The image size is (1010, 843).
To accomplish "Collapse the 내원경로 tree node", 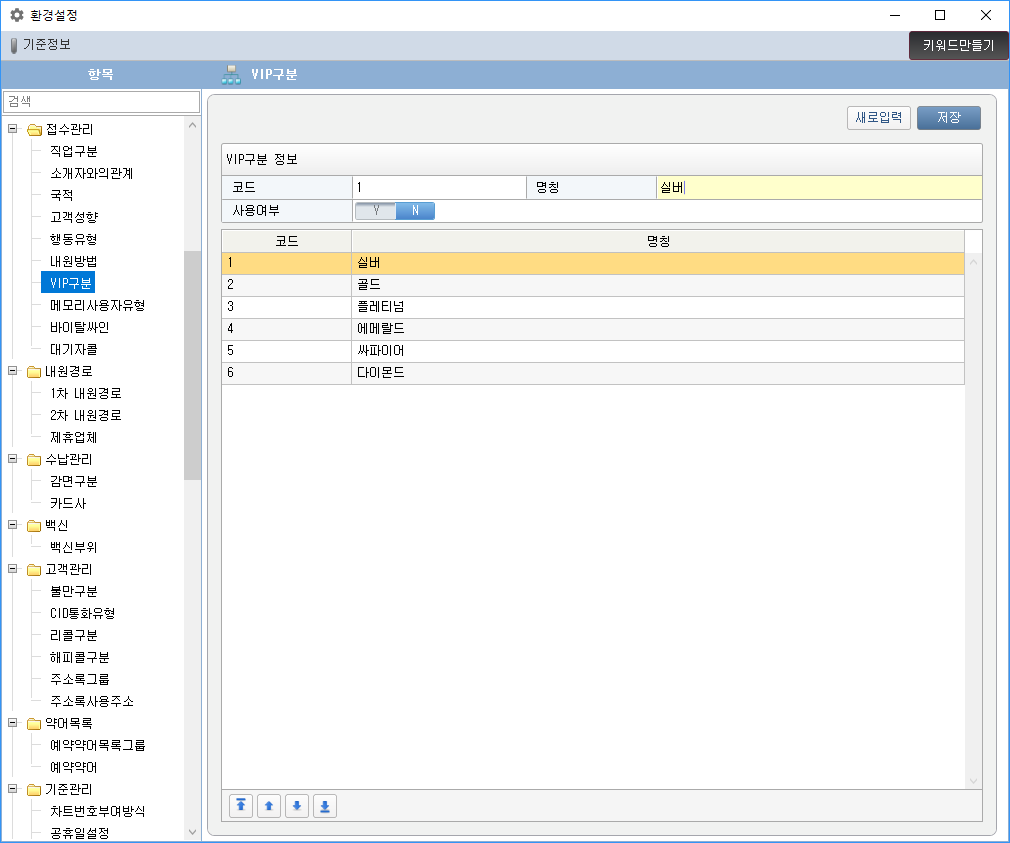I will tap(13, 371).
